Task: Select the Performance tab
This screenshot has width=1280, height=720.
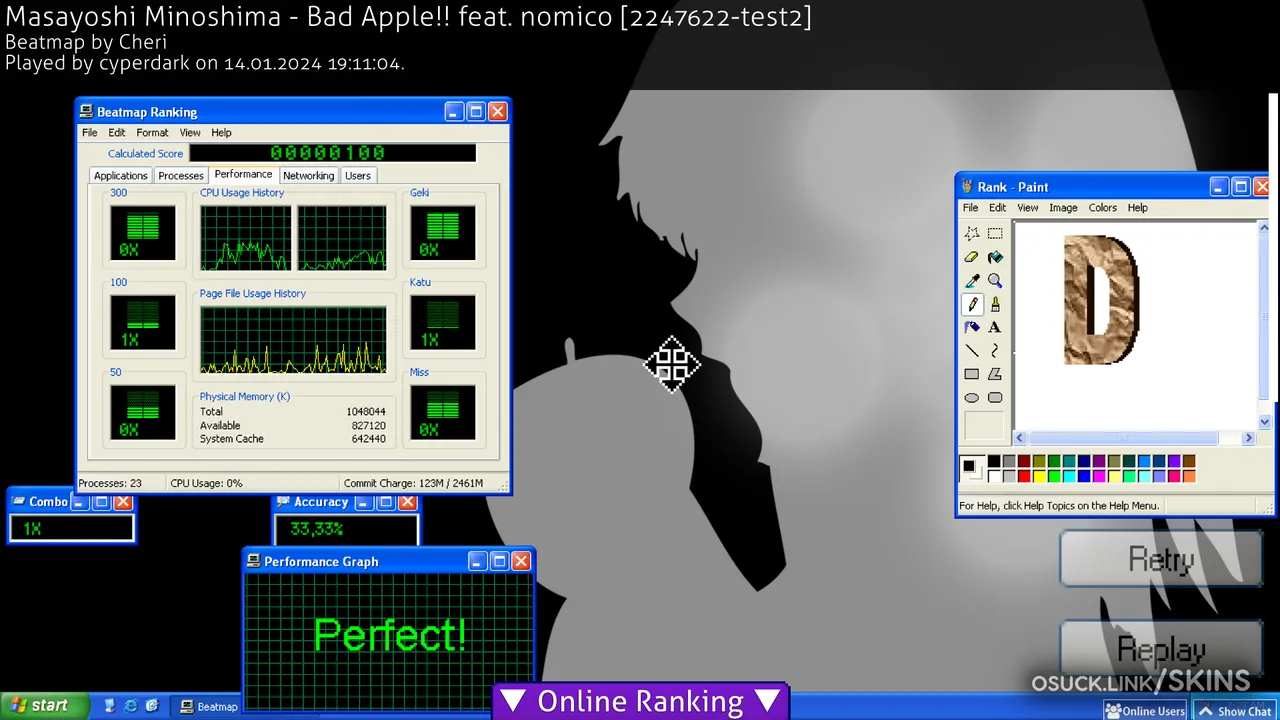Action: 243,175
